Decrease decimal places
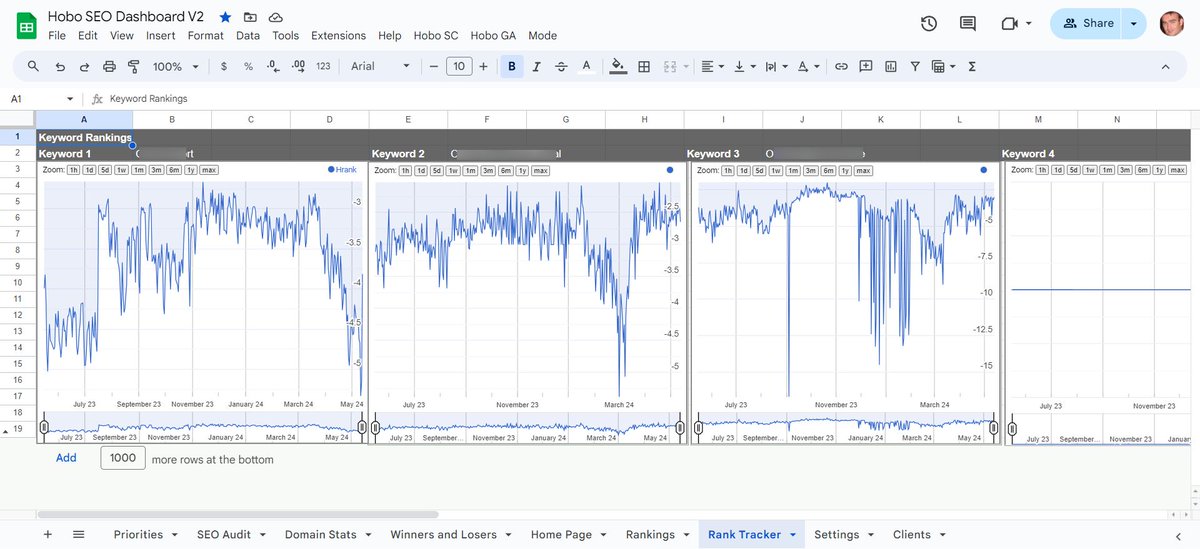This screenshot has width=1200, height=549. point(273,66)
